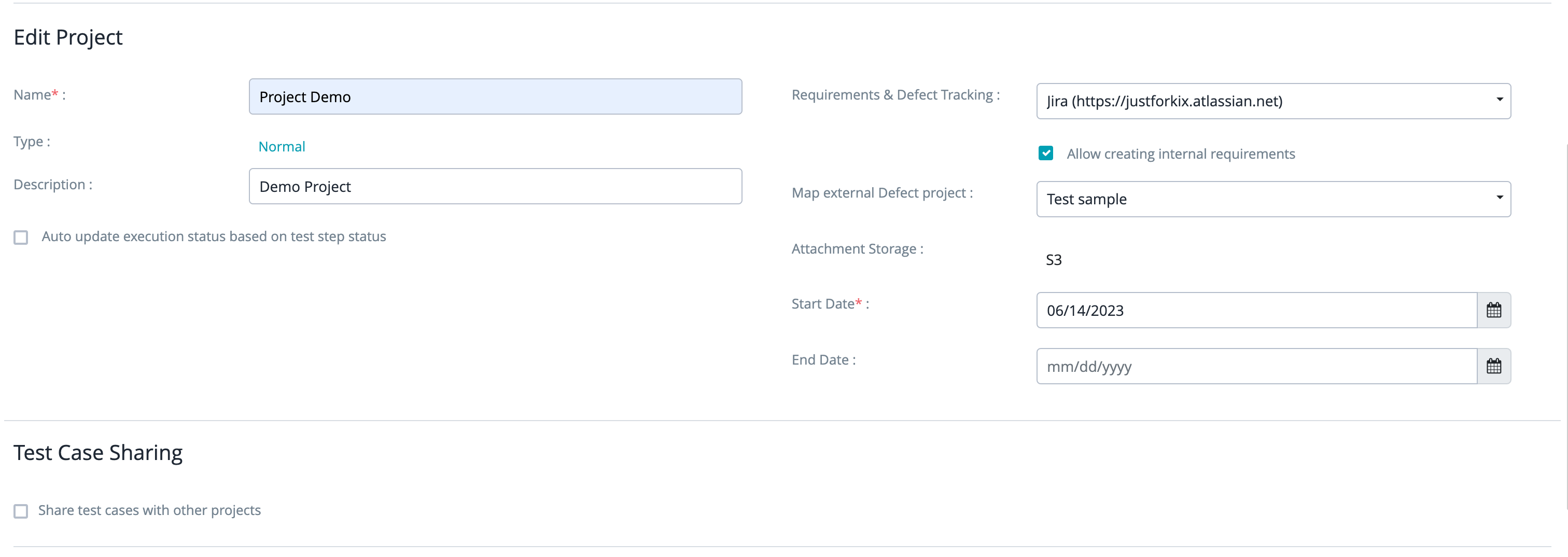The width and height of the screenshot is (1568, 557).
Task: Click the Edit Project heading
Action: point(68,38)
